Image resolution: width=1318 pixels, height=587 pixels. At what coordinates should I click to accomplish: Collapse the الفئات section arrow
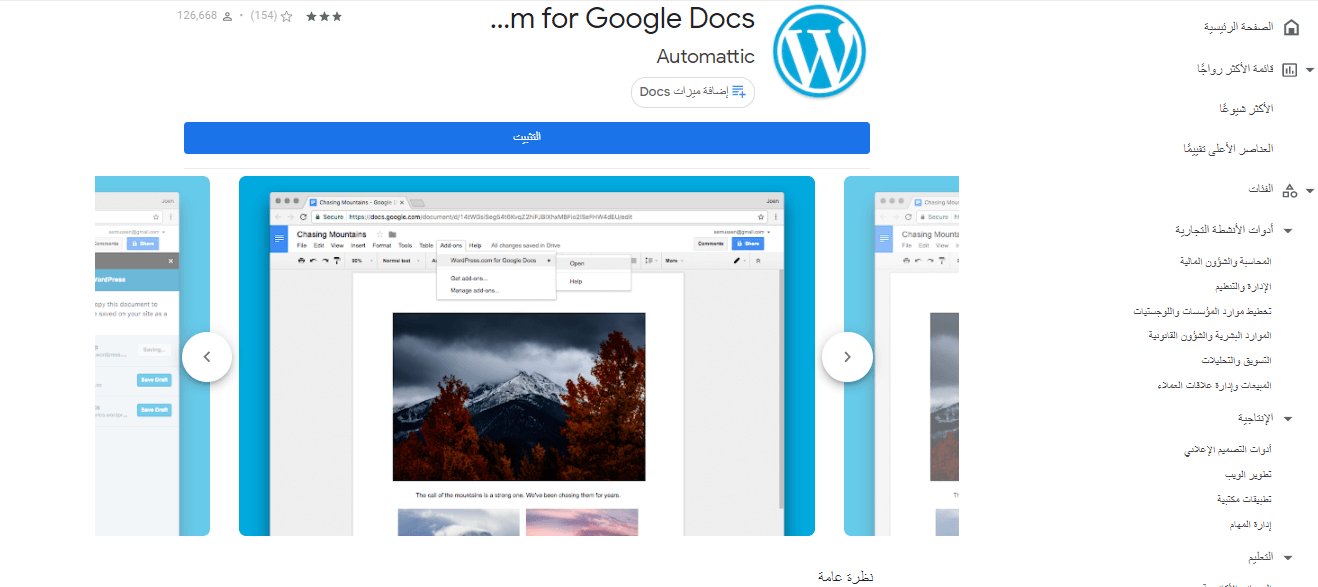[1310, 190]
